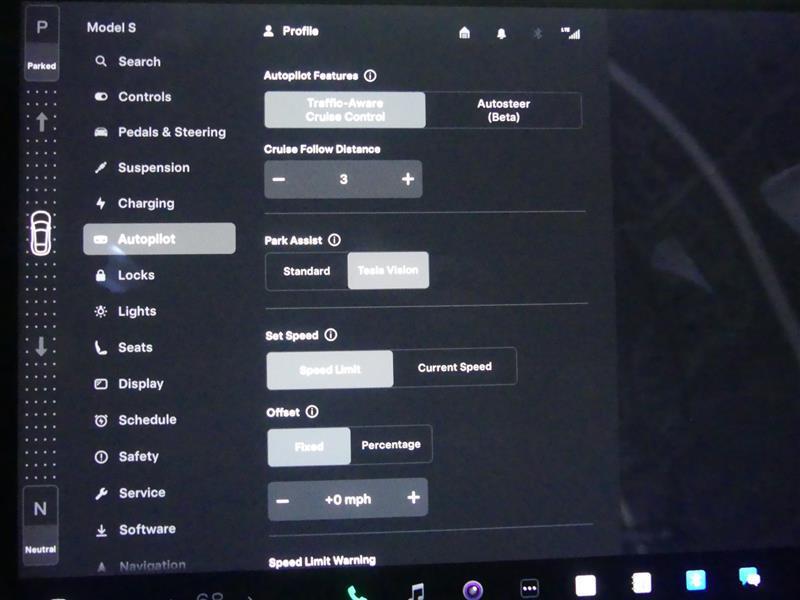The width and height of the screenshot is (800, 600).
Task: Open the Autopilot Features info icon
Action: [370, 75]
